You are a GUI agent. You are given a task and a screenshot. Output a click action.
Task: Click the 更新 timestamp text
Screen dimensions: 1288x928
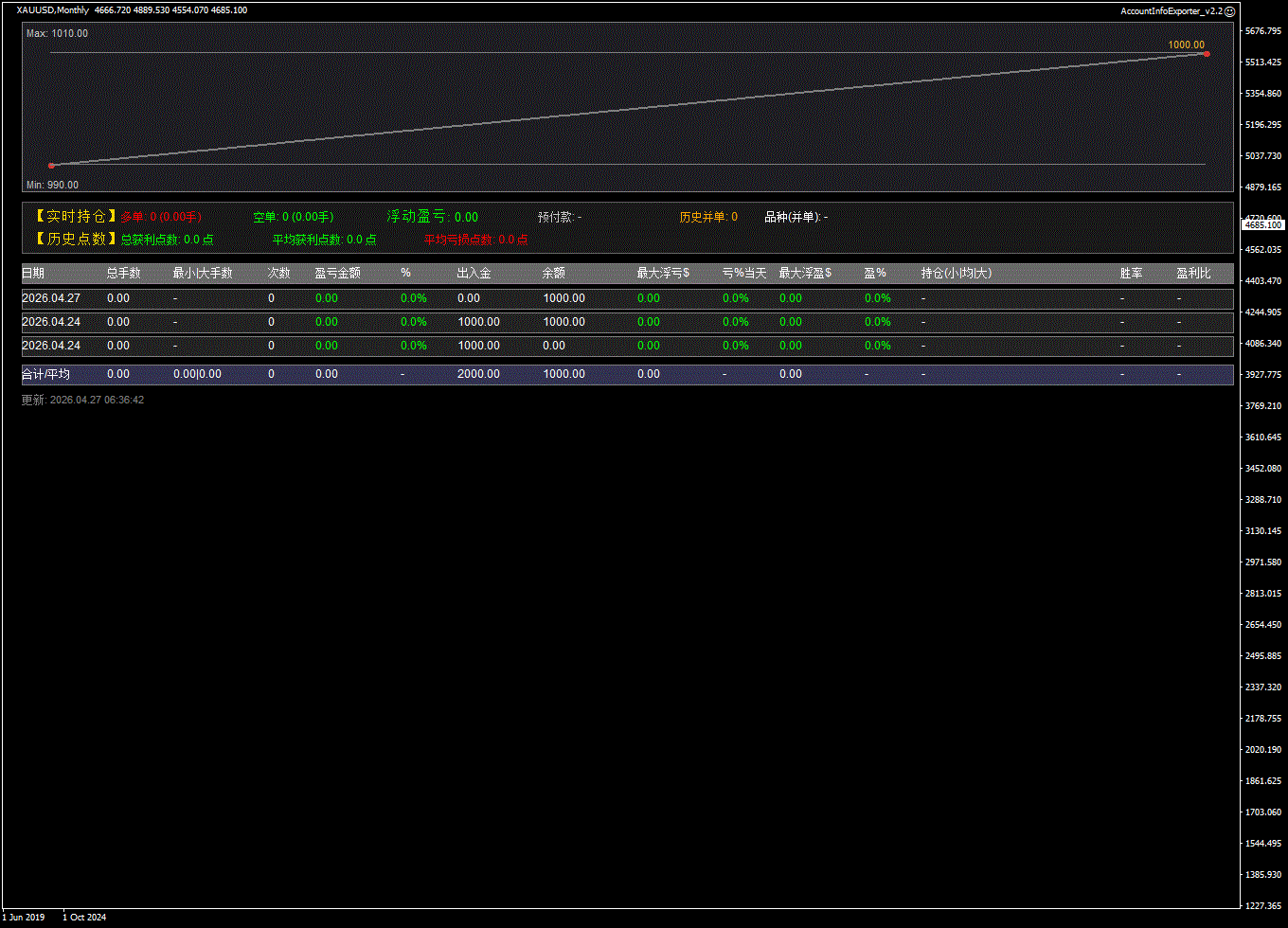[x=82, y=400]
